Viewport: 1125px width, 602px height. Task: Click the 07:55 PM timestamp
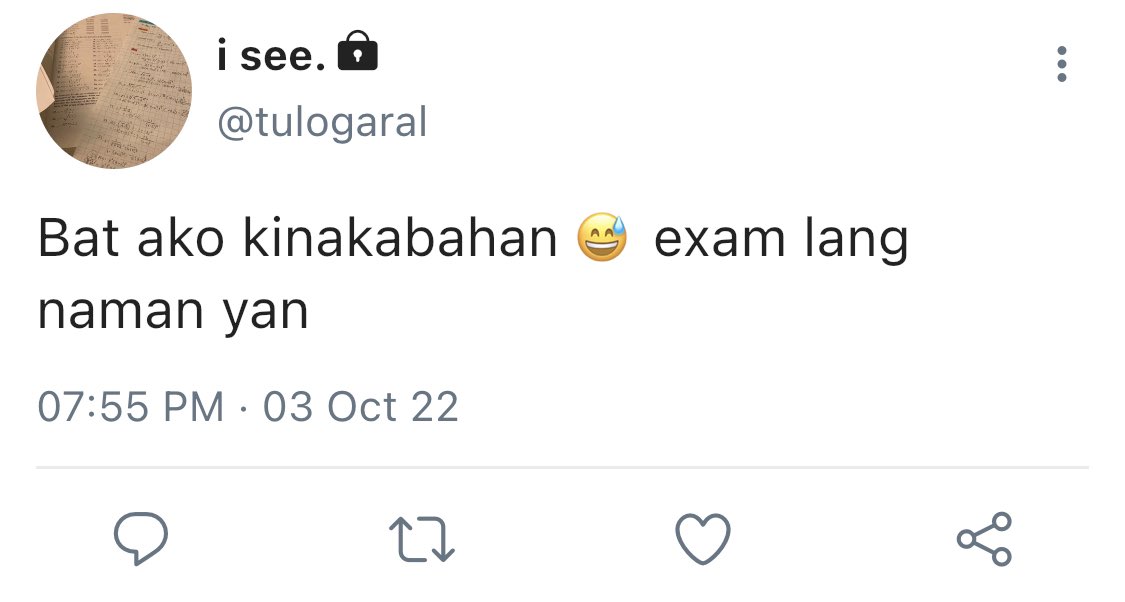point(131,407)
